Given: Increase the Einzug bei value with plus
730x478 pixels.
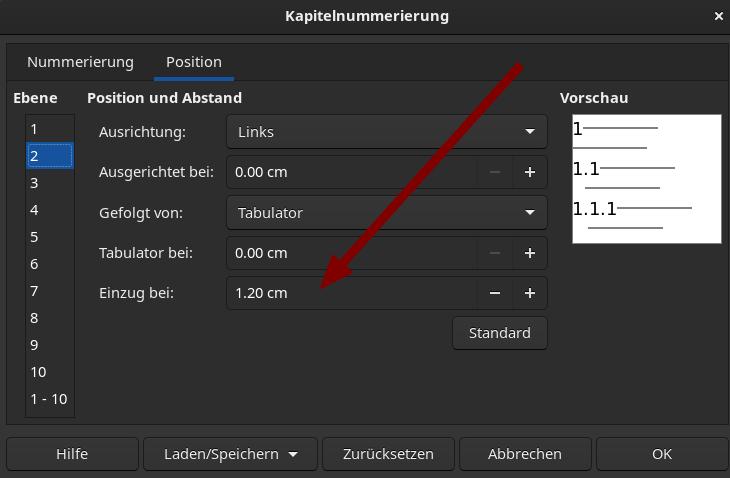Looking at the screenshot, I should click(530, 293).
